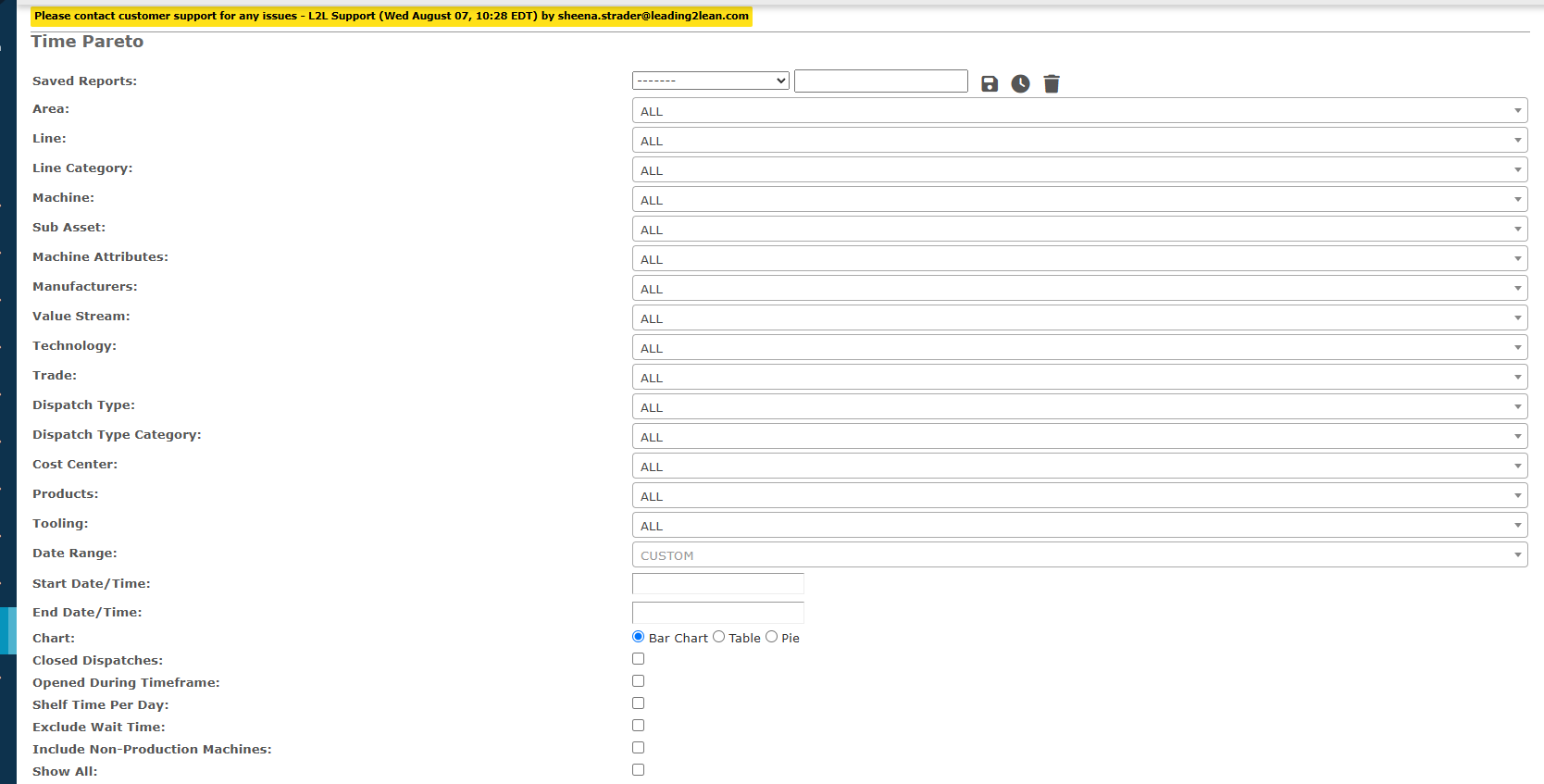Open the Date Range dropdown showing CUSTOM

[x=1079, y=555]
